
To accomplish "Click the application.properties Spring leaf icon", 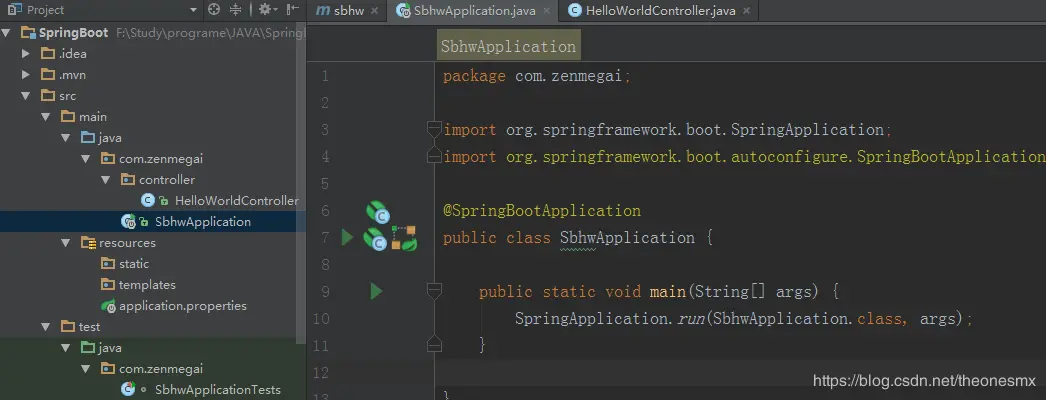I will (108, 306).
